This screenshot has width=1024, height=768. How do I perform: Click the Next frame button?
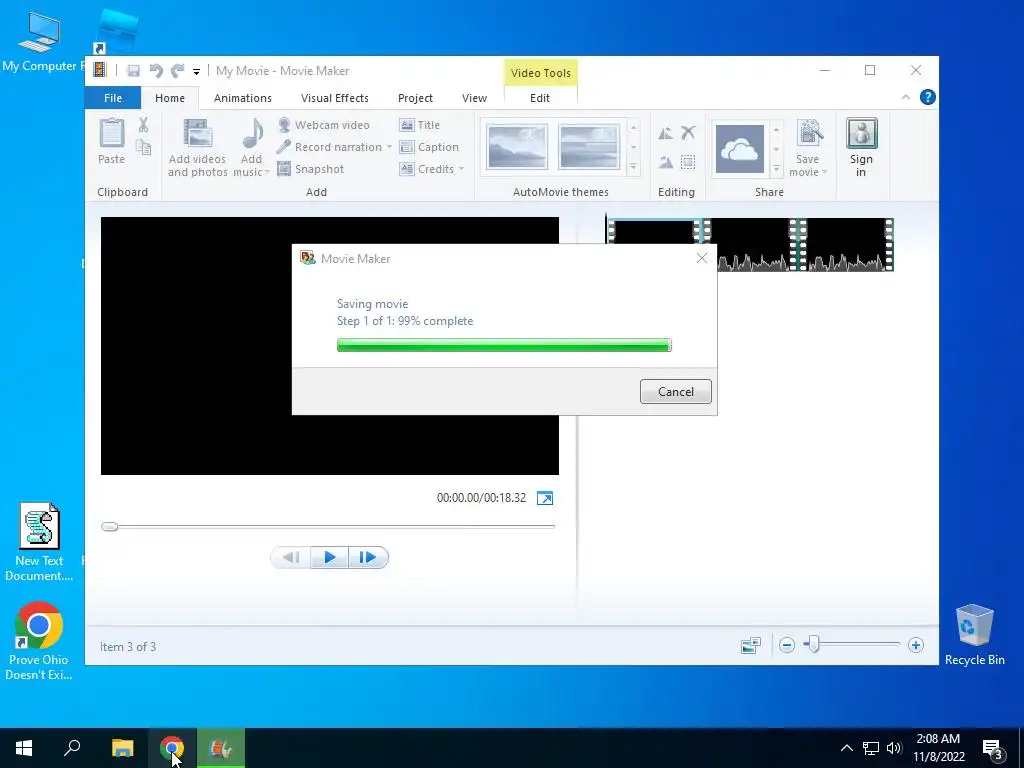(x=368, y=558)
